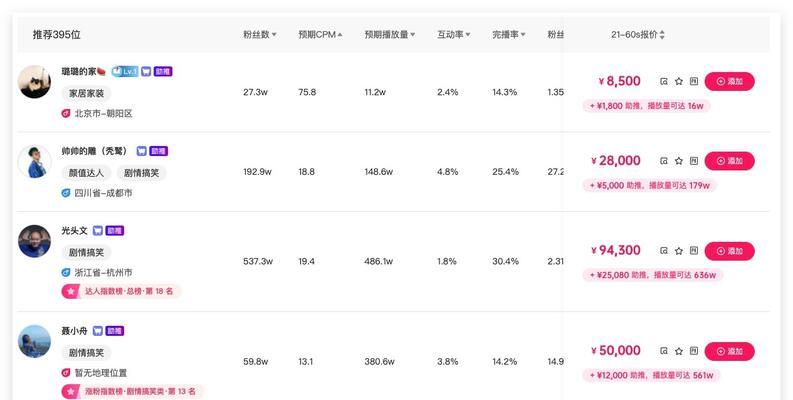This screenshot has width=793, height=400.
Task: Open the calendar icon in the ¥94,300 row
Action: click(694, 251)
